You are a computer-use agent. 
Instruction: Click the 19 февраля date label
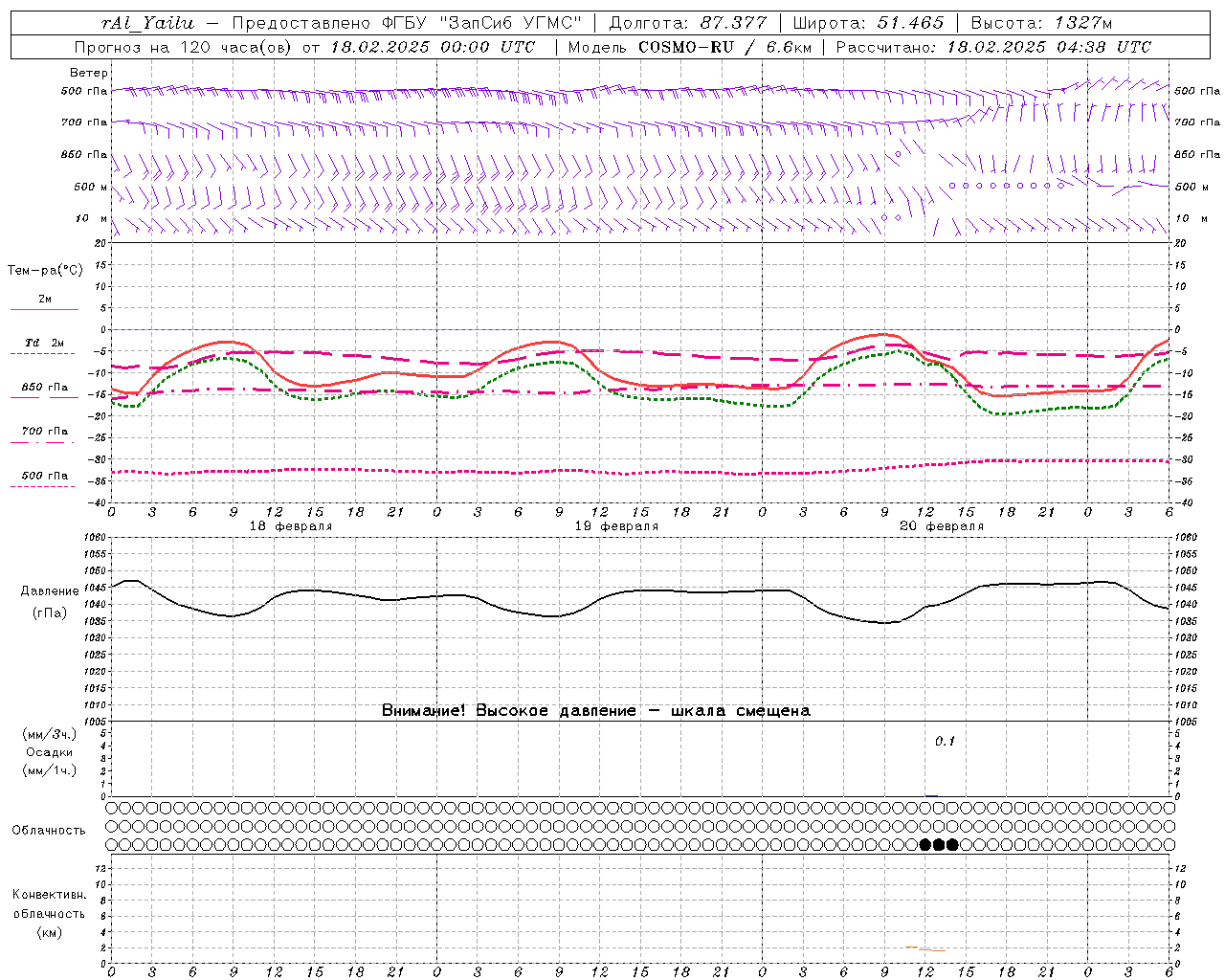pos(616,526)
